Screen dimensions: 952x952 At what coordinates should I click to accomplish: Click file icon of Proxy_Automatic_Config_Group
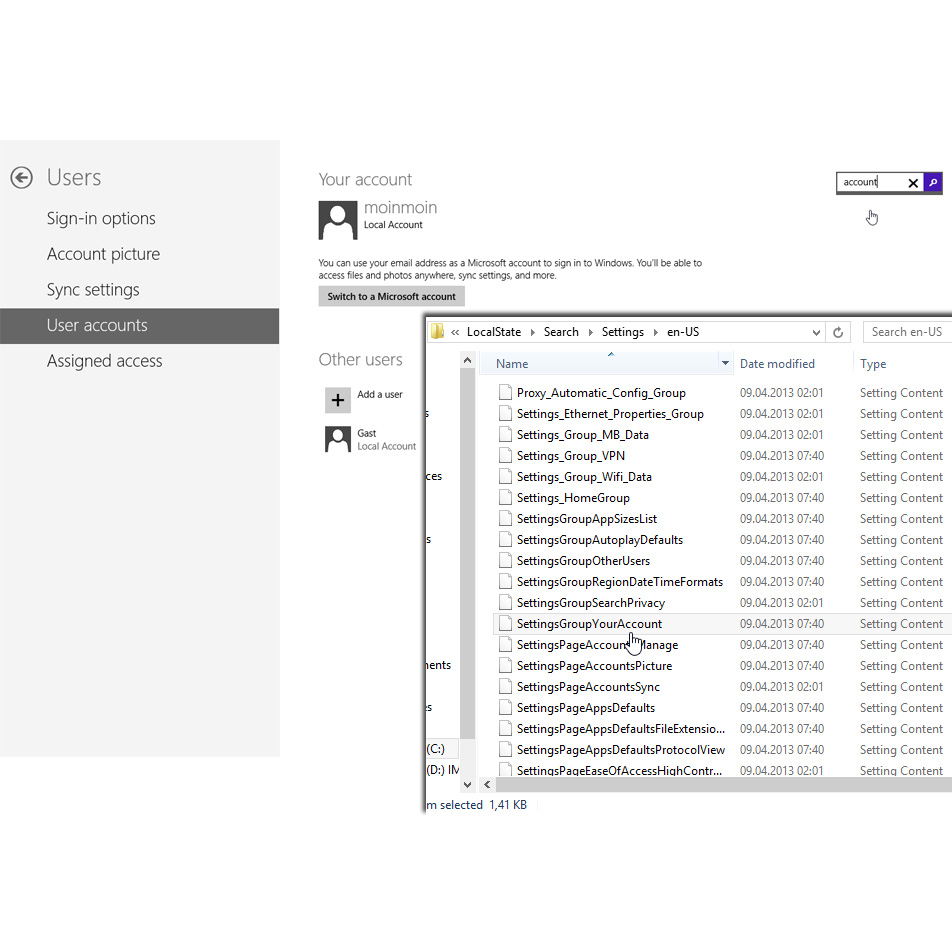505,392
